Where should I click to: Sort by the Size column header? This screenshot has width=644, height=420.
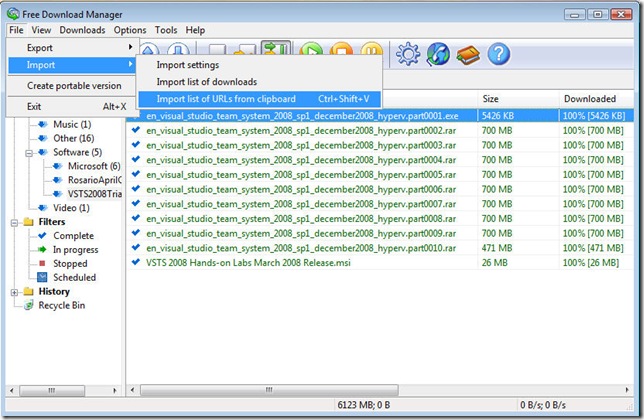click(x=518, y=99)
